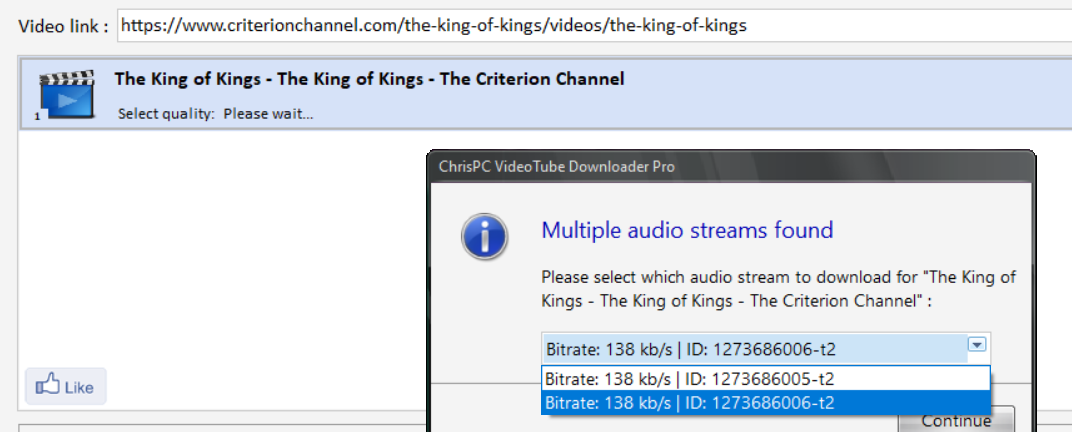1072x432 pixels.
Task: Click the "Multiple audio streams found" heading
Action: pyautogui.click(x=687, y=231)
